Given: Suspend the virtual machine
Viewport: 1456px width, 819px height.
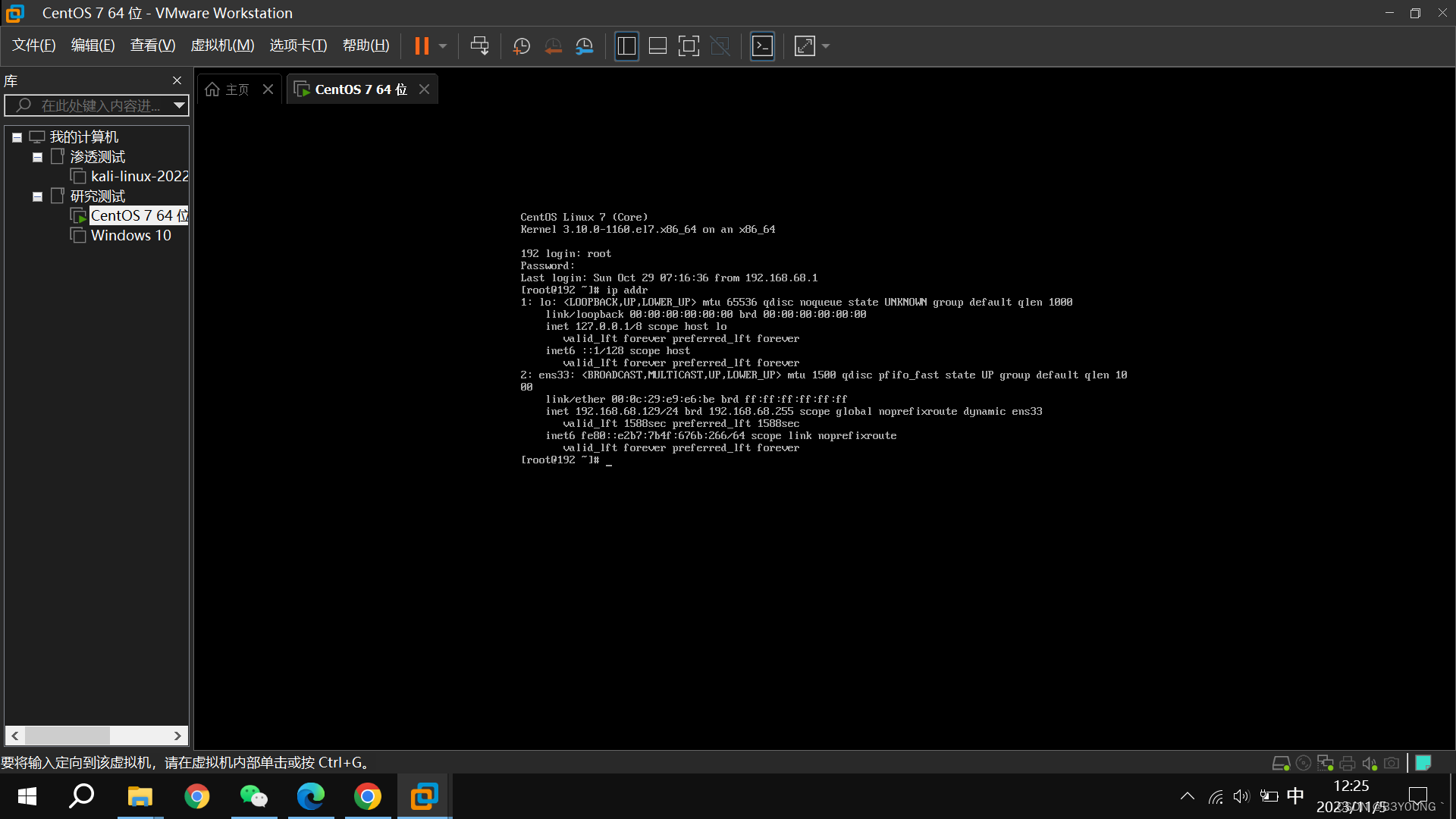Looking at the screenshot, I should pyautogui.click(x=422, y=45).
